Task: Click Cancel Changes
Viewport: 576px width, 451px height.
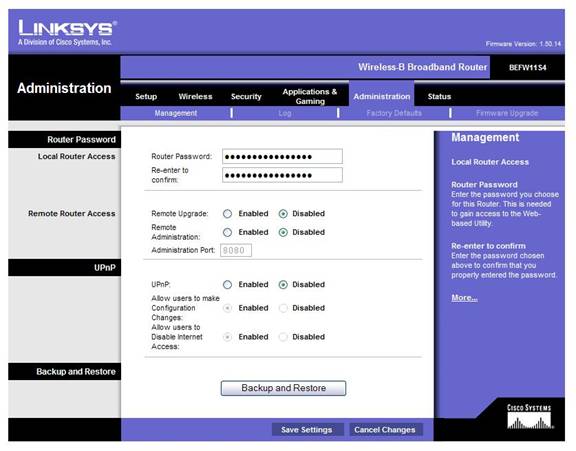Action: [x=385, y=430]
